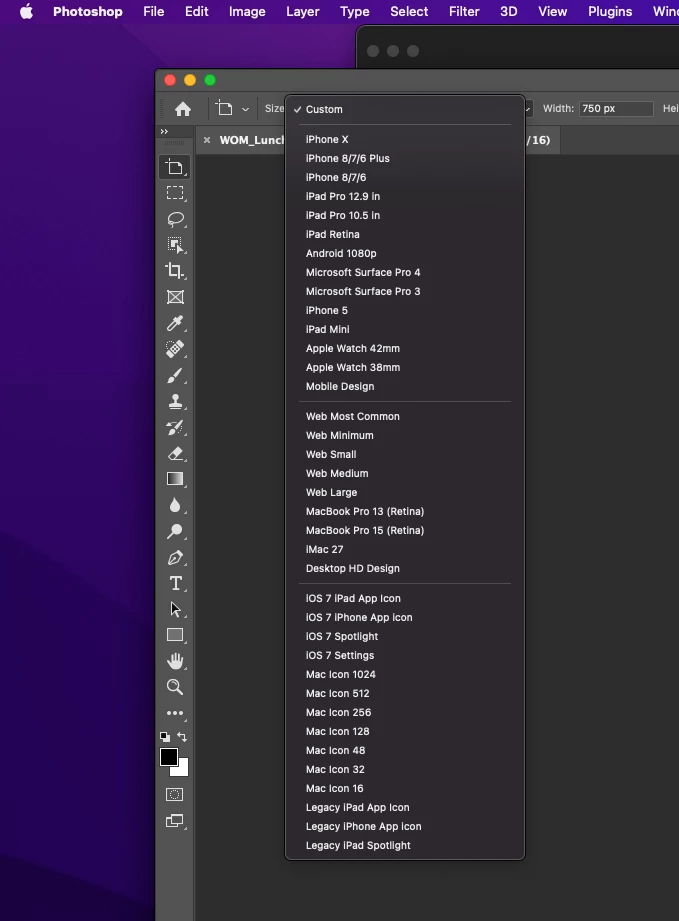Viewport: 679px width, 921px height.
Task: Open the Edit Toolbar three-dots menu
Action: tap(174, 713)
